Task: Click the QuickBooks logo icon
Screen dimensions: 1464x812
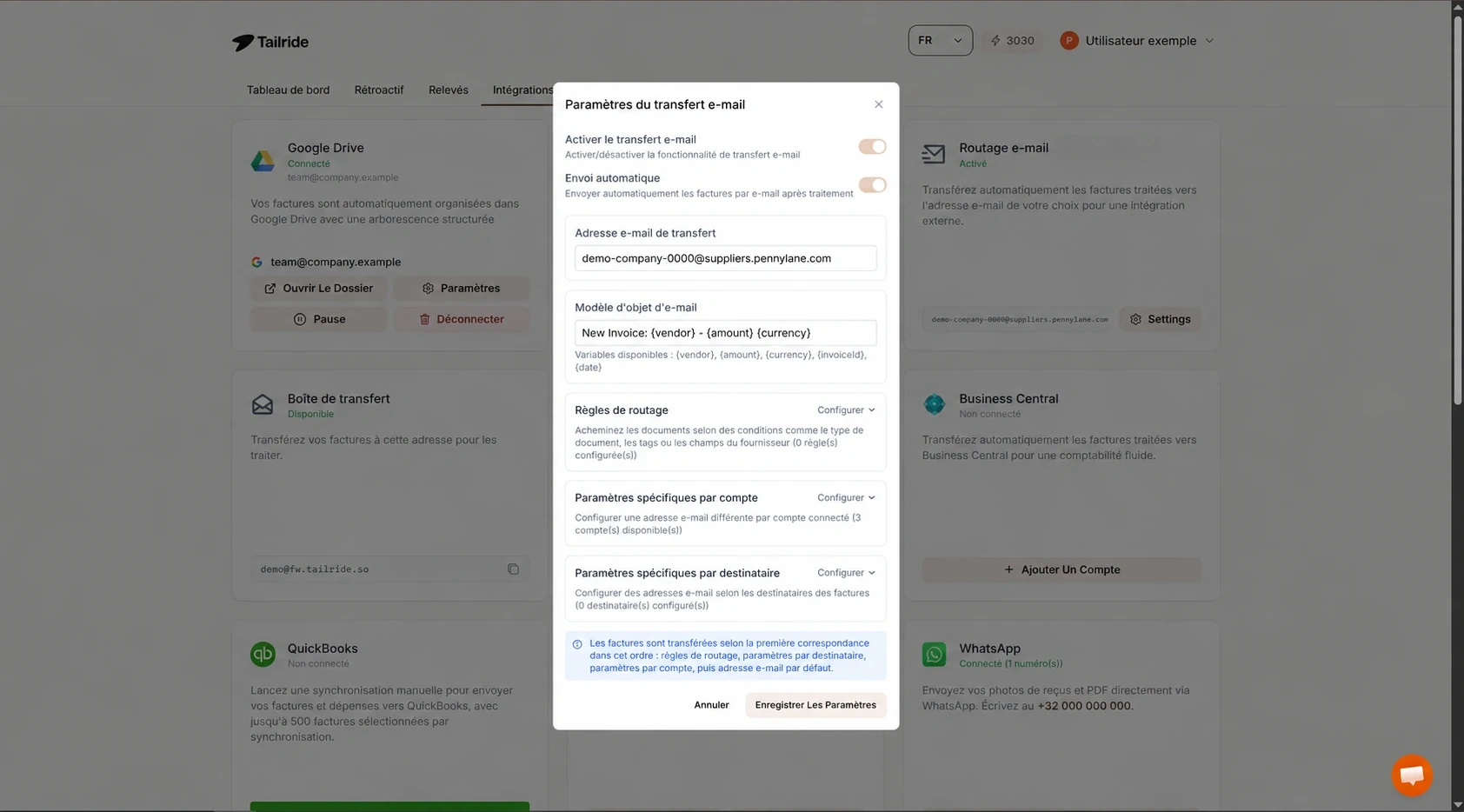Action: pos(263,654)
